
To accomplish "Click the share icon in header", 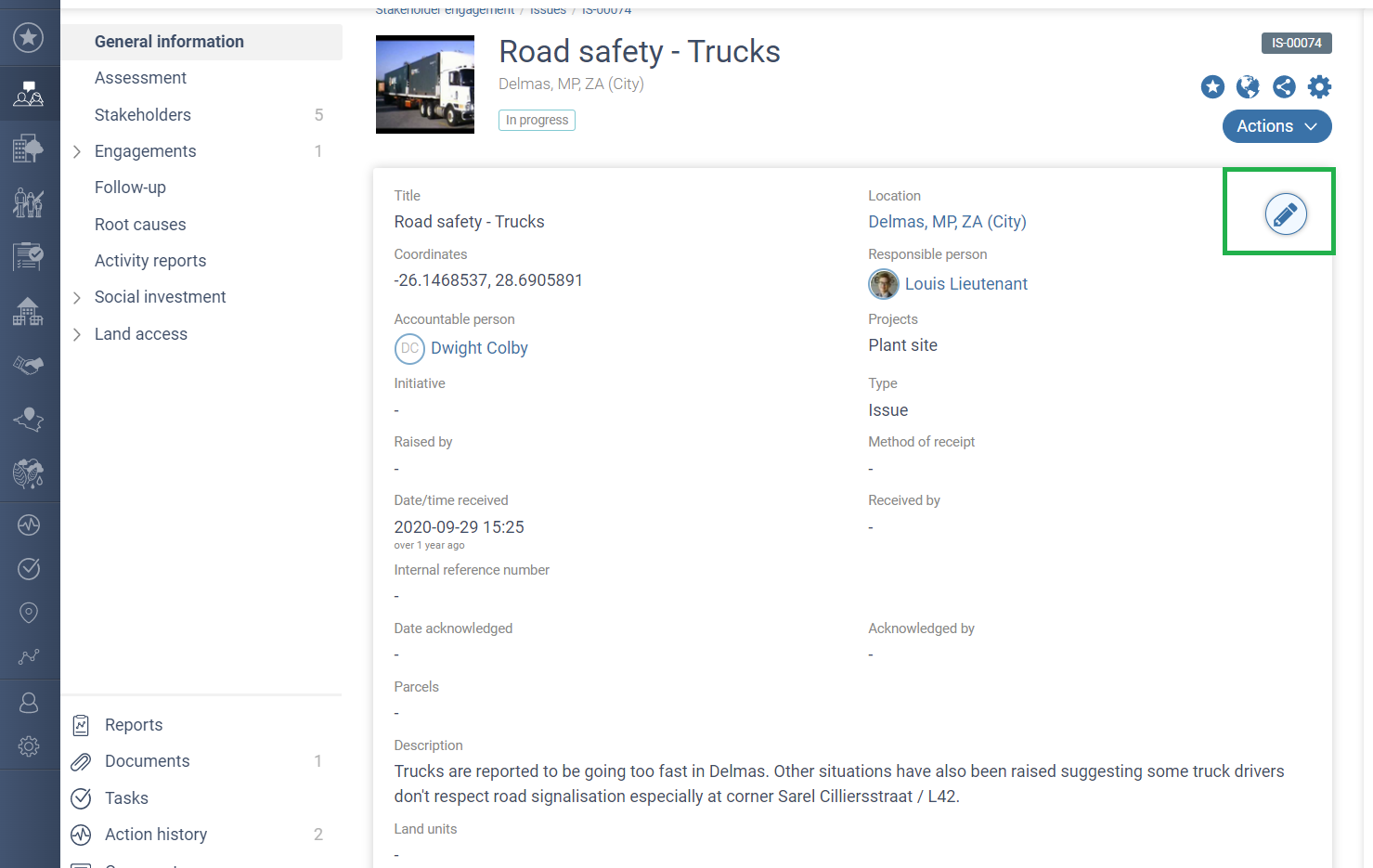I will 1284,87.
